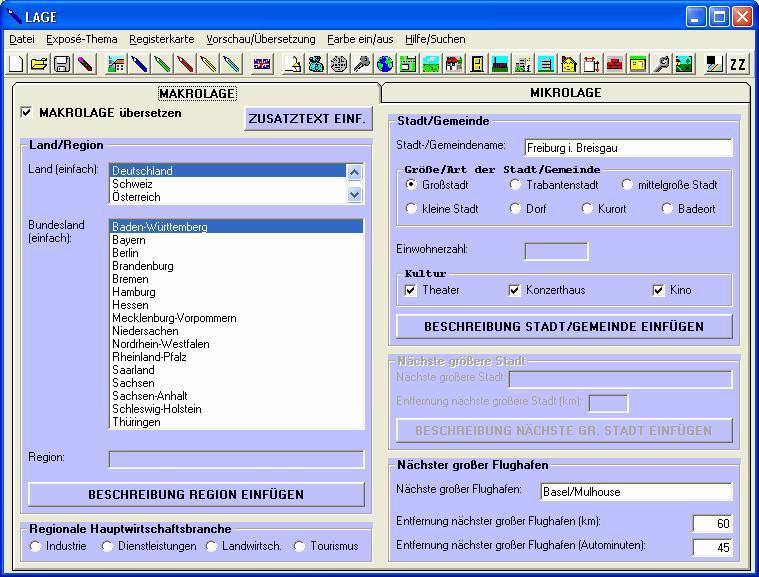Click the British flag translation icon
This screenshot has height=577, width=759.
click(x=262, y=64)
